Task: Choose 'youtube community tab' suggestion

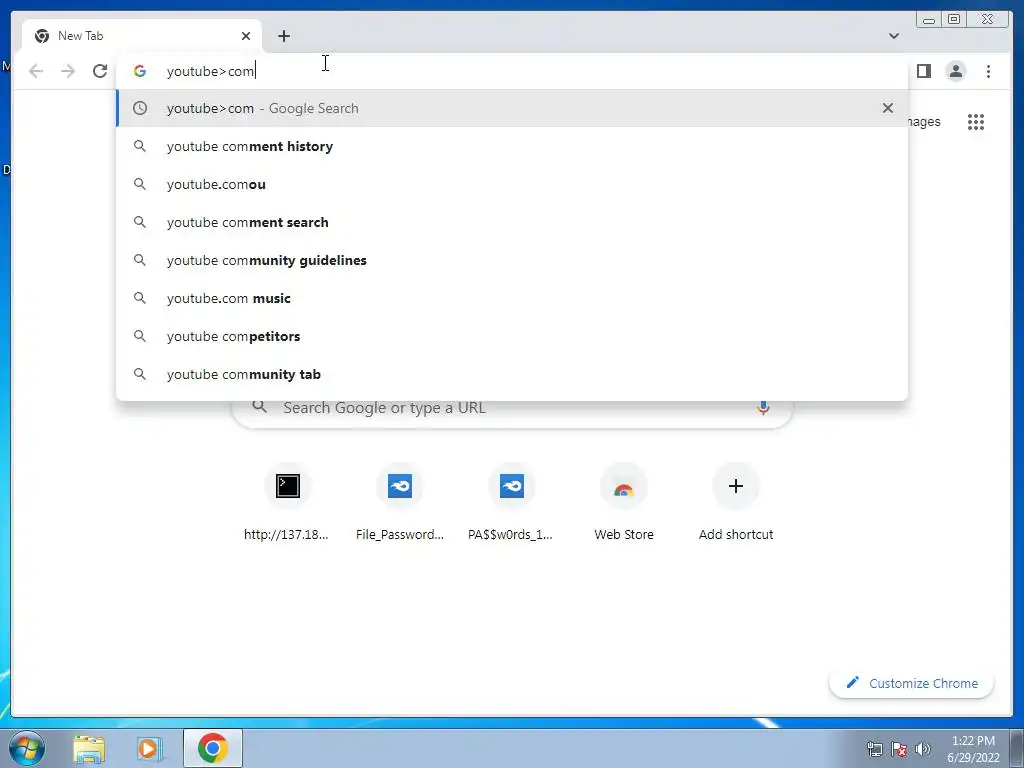Action: pos(512,374)
